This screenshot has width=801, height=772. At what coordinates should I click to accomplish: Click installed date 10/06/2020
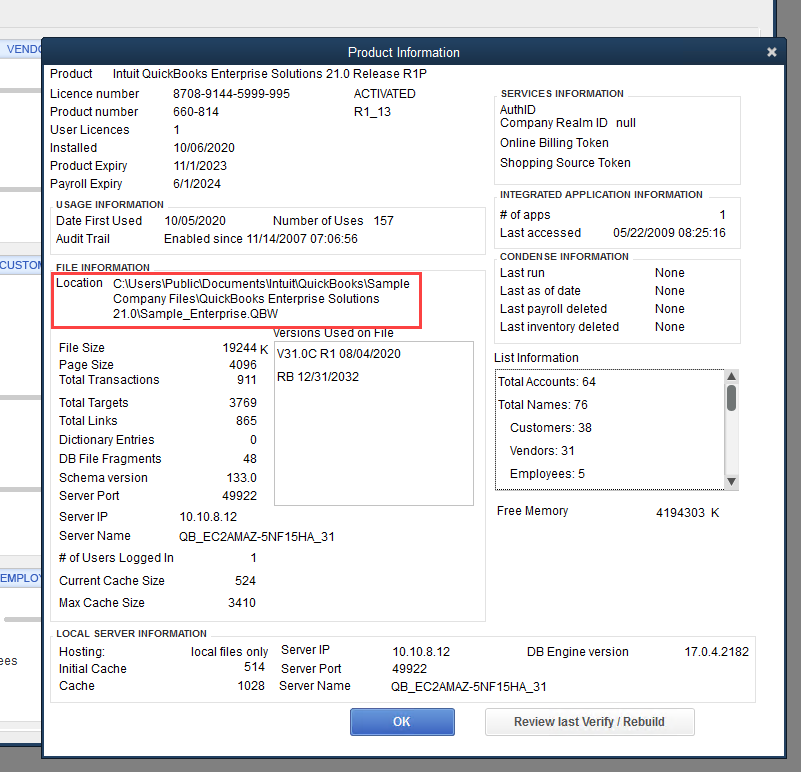204,148
